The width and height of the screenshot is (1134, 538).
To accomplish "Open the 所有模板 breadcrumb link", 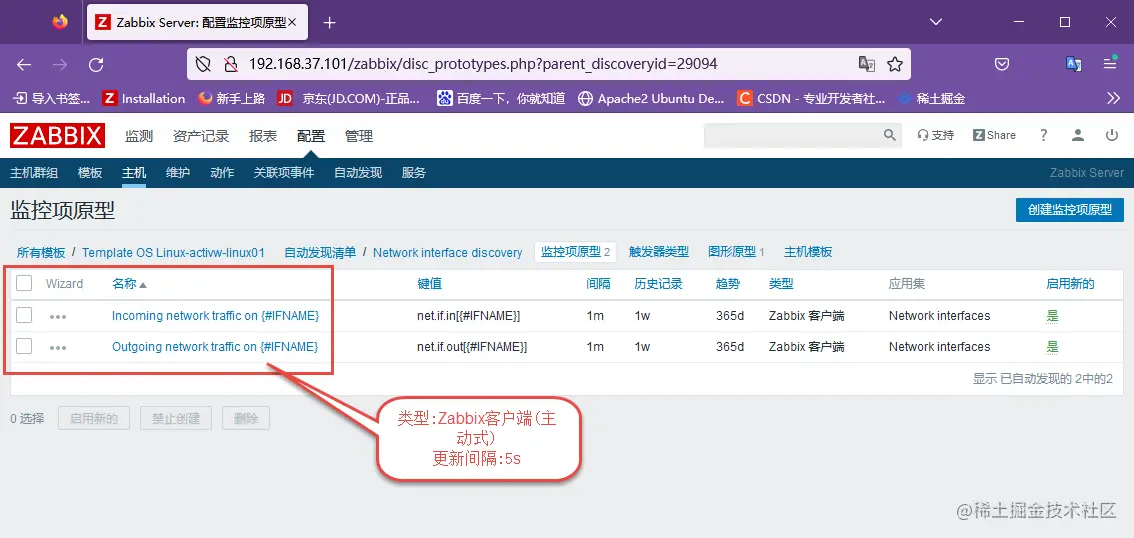I will point(41,252).
